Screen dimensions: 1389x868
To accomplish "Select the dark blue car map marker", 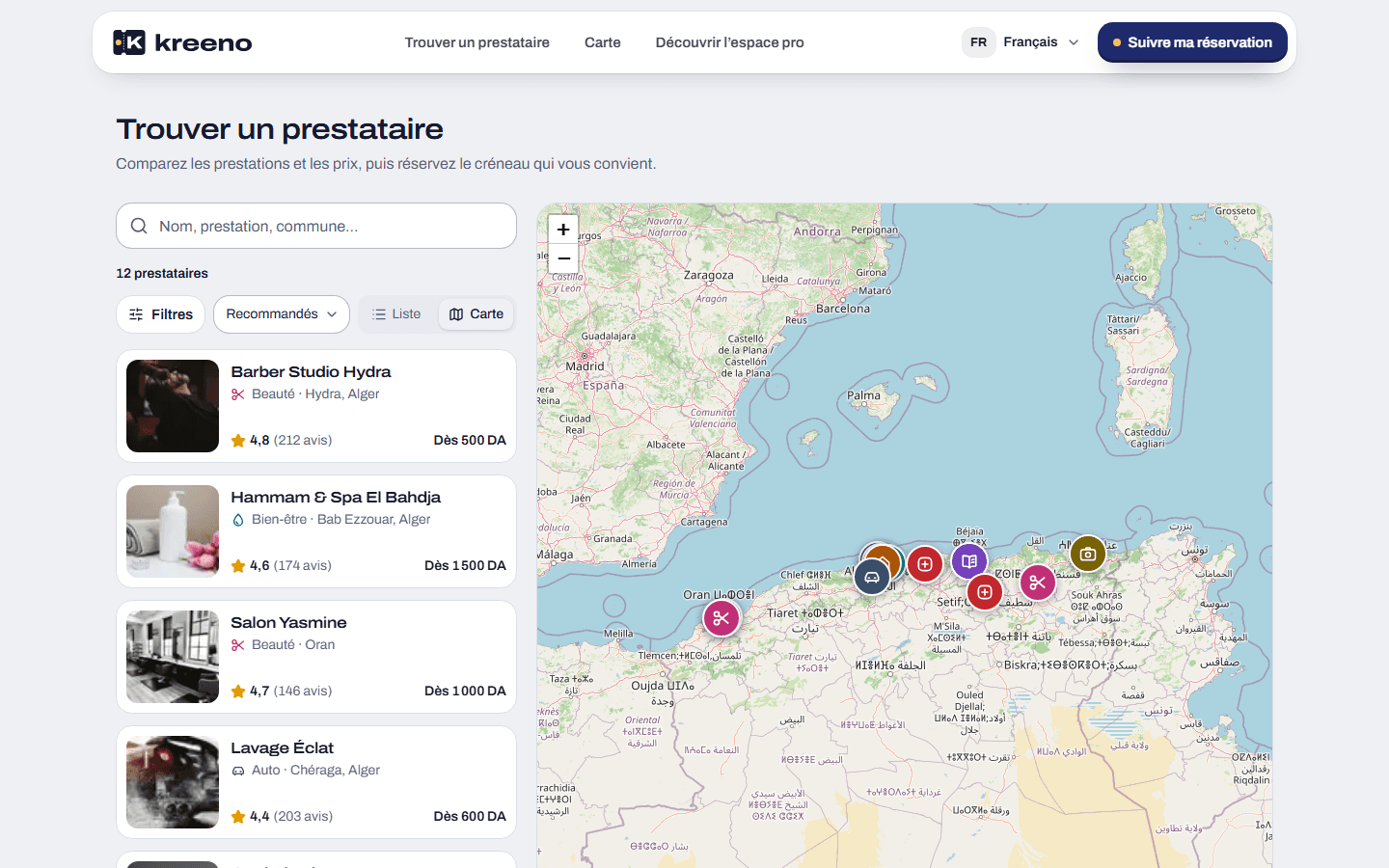I will click(x=872, y=577).
